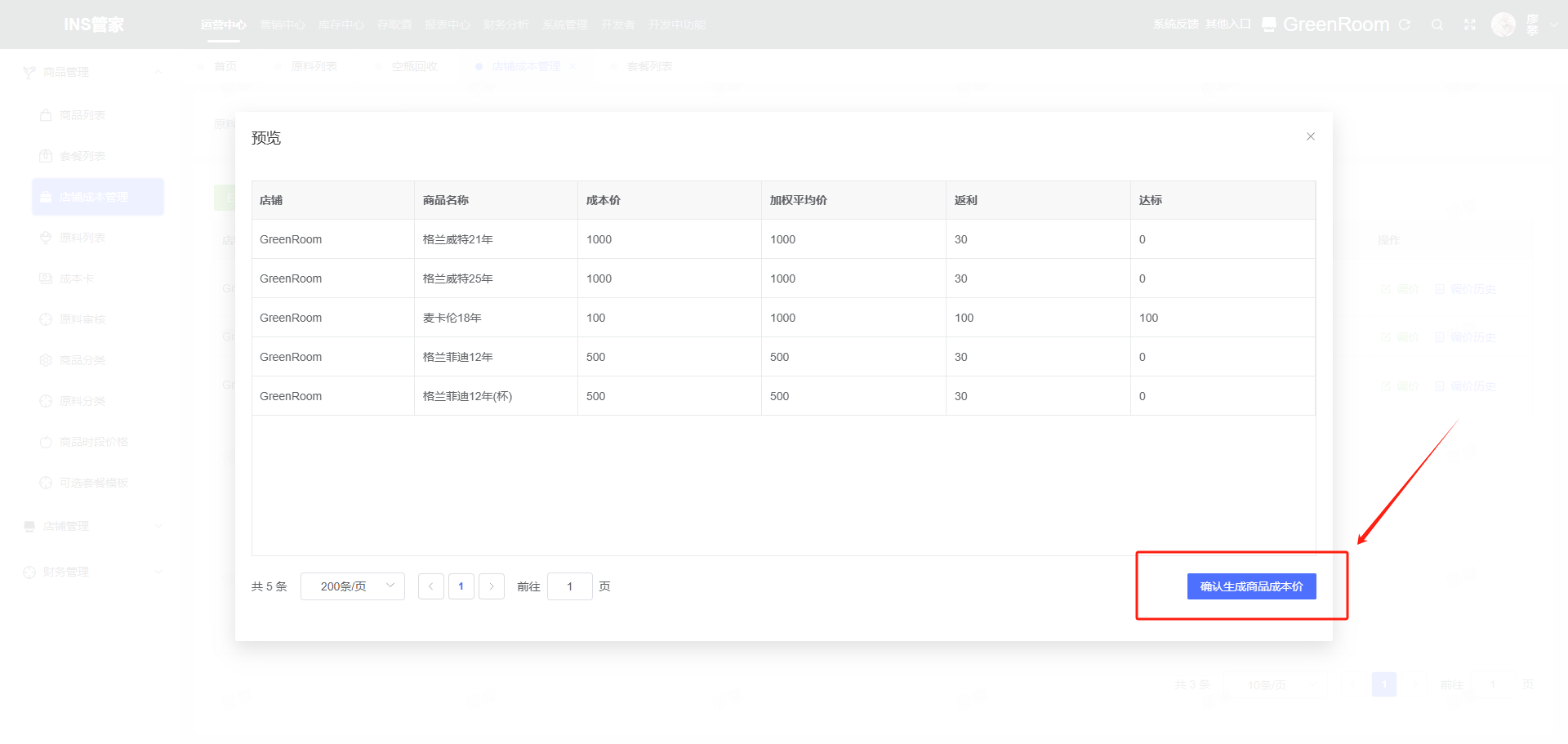Click the user avatar in header

[1503, 25]
